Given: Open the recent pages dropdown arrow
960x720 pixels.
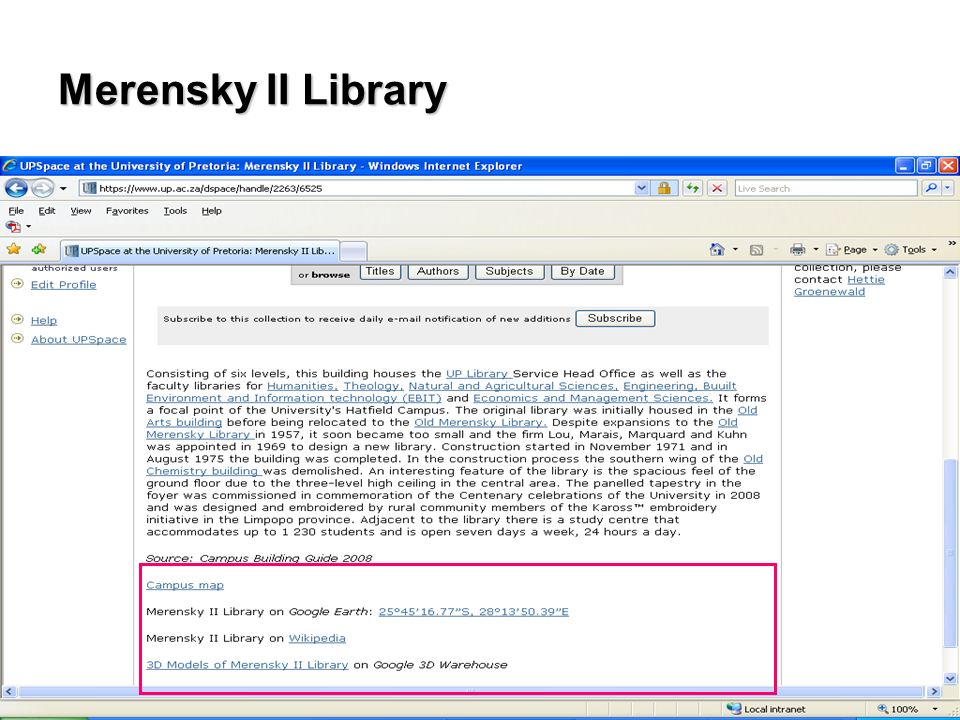Looking at the screenshot, I should point(63,189).
